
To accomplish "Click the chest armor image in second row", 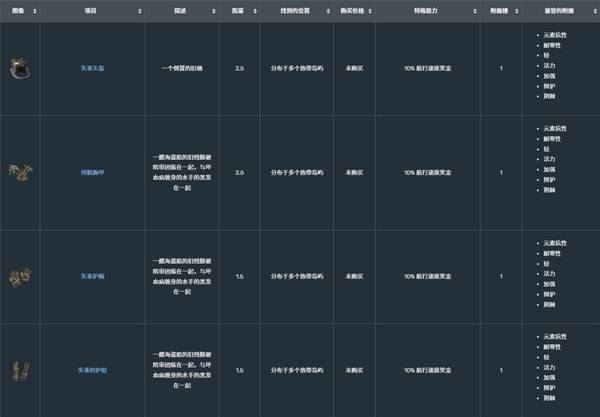I will 18,173.
